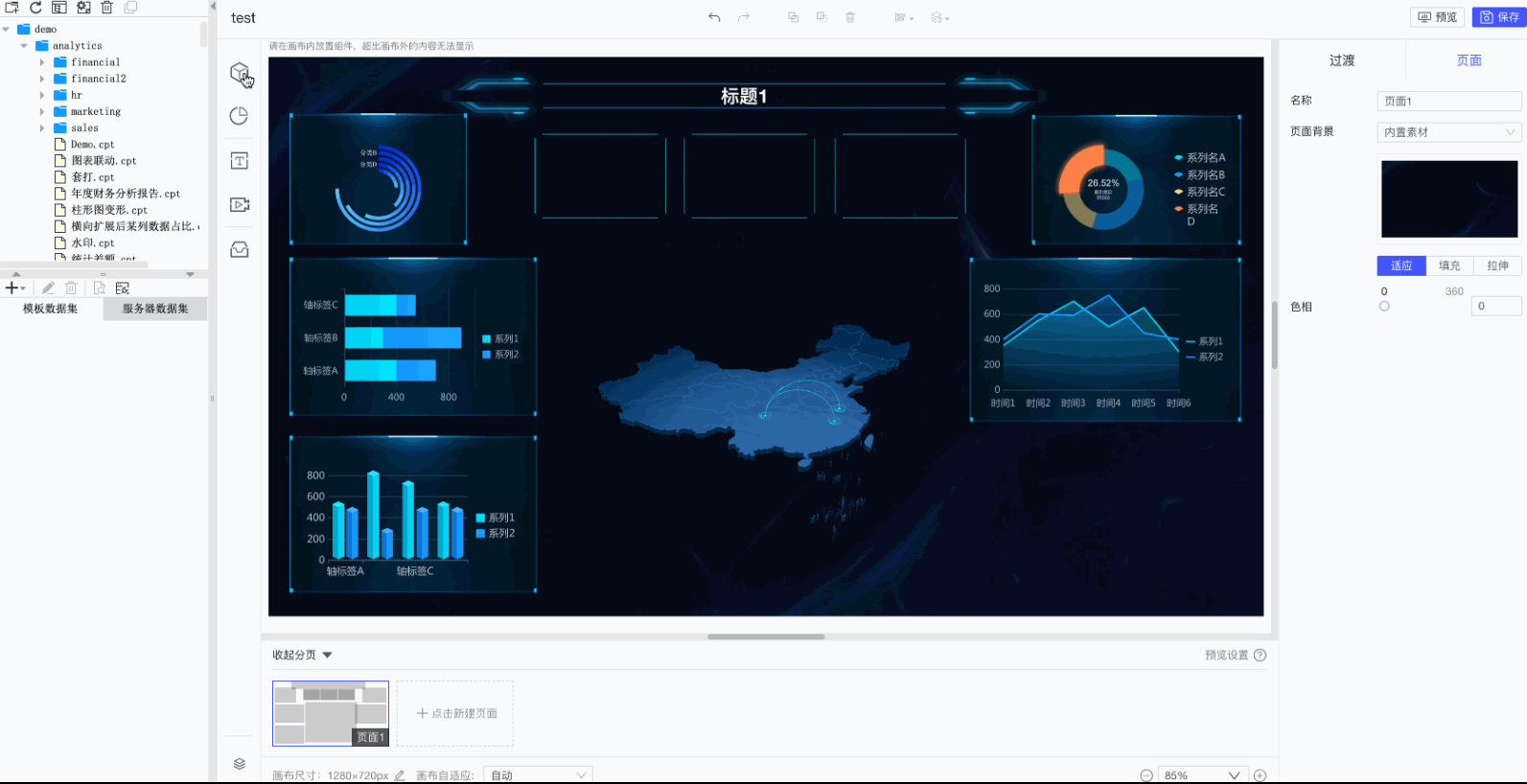Select the 拉伸 background stretch mode
Image resolution: width=1527 pixels, height=784 pixels.
(1497, 265)
